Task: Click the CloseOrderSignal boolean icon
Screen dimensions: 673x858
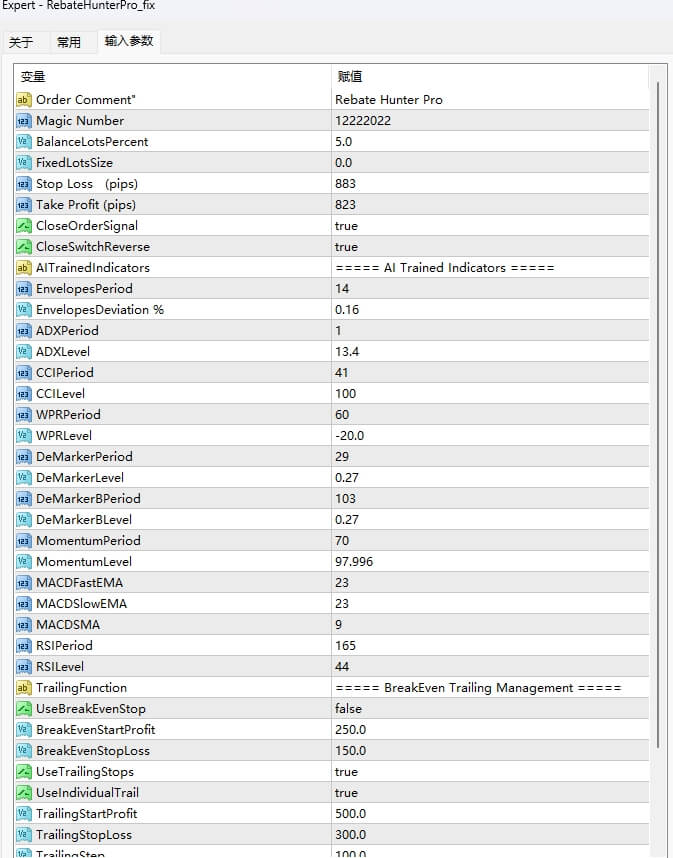Action: click(24, 225)
